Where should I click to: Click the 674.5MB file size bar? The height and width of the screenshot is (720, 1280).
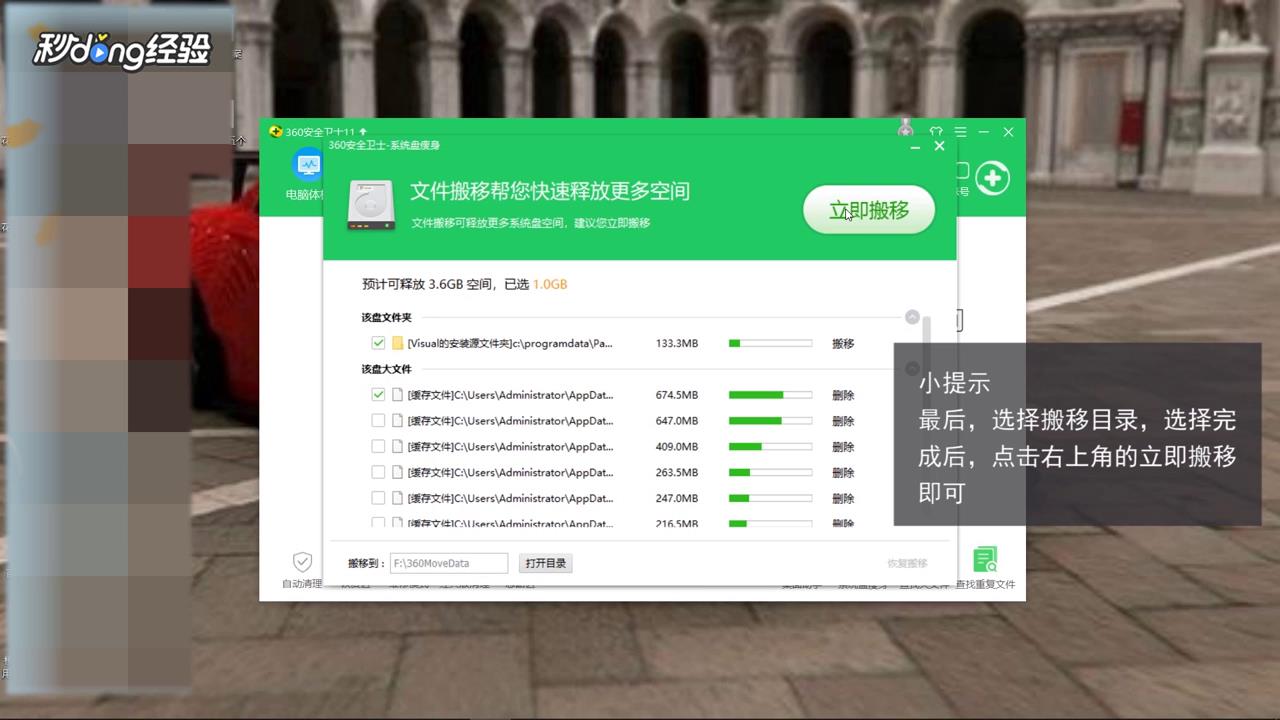pos(770,395)
